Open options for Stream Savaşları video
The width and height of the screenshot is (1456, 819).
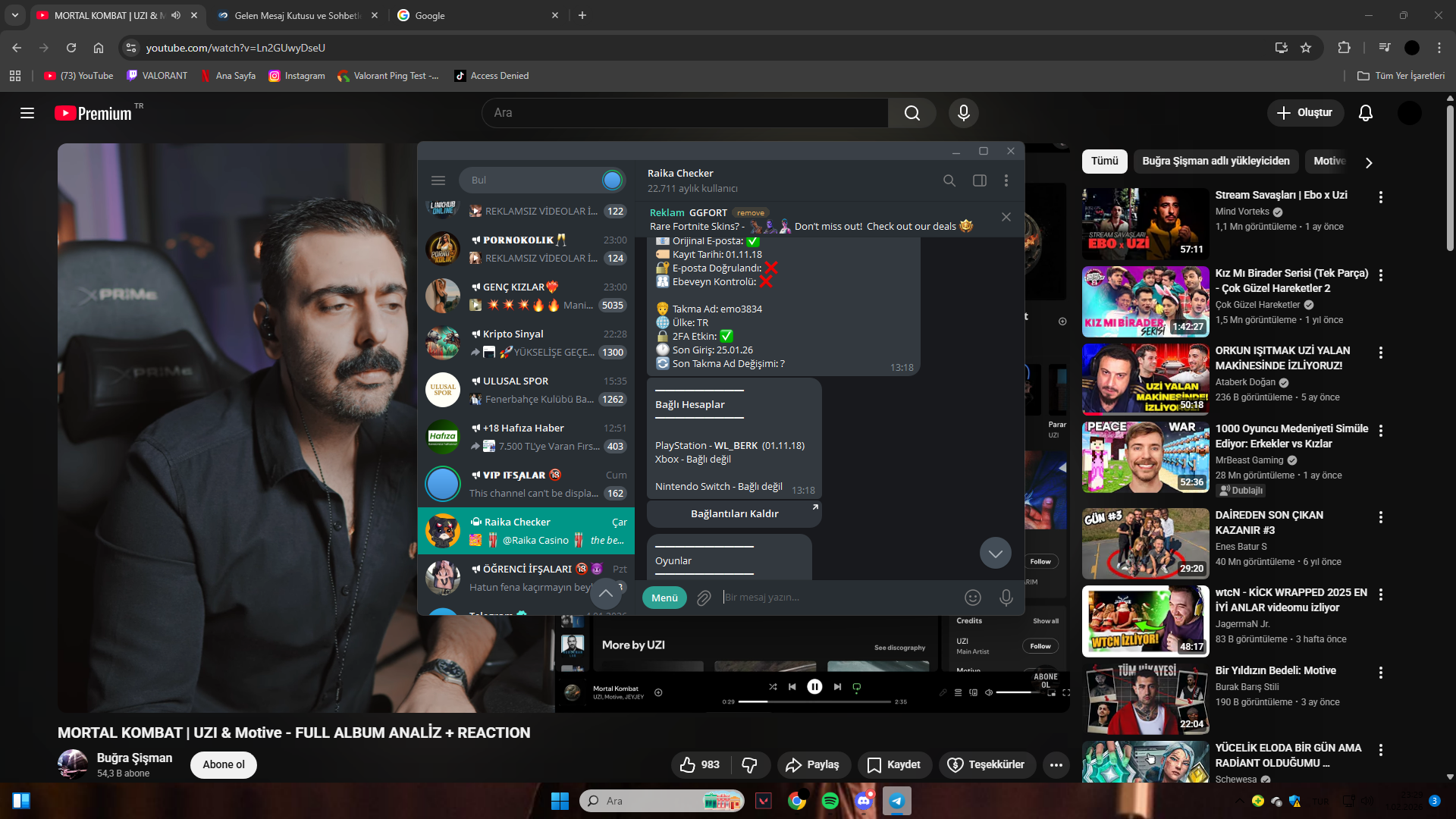[x=1381, y=197]
